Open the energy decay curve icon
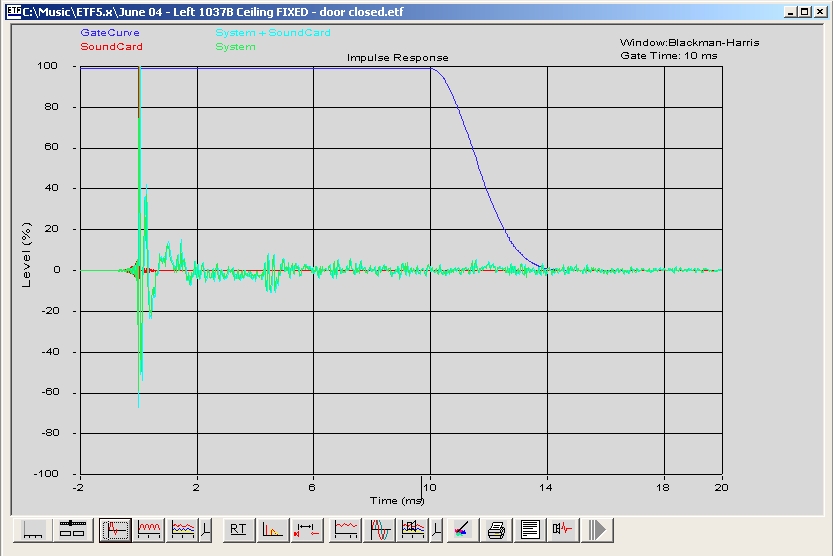This screenshot has height=556, width=833. tap(272, 529)
